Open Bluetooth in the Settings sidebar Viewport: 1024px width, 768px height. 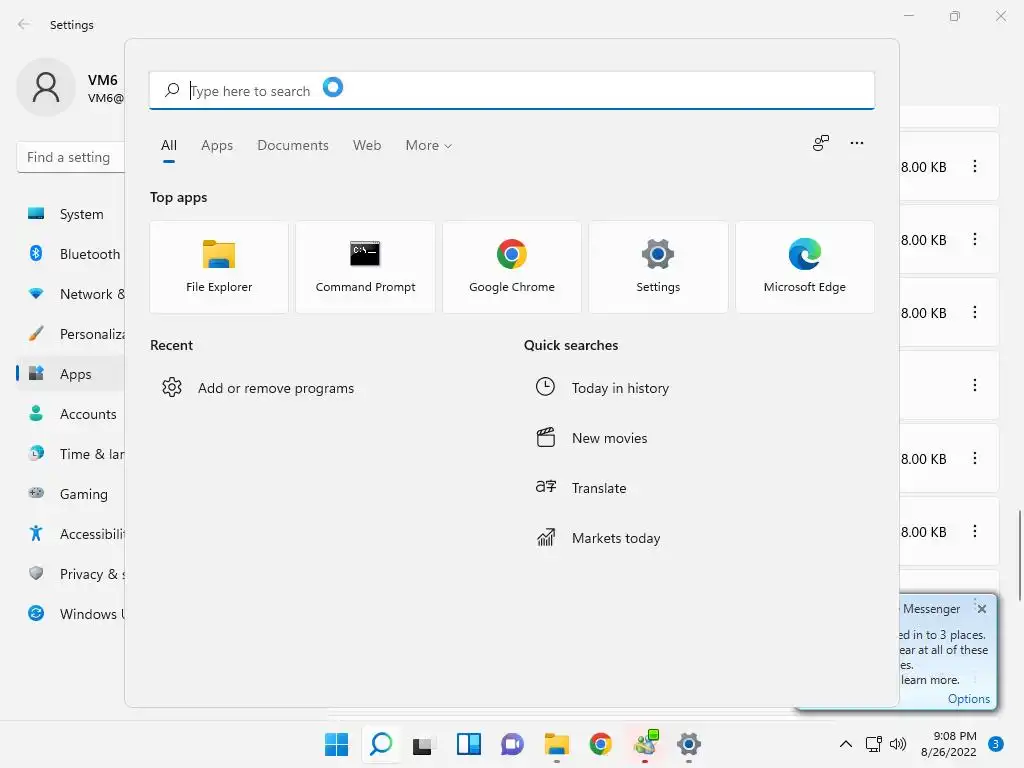pyautogui.click(x=71, y=254)
